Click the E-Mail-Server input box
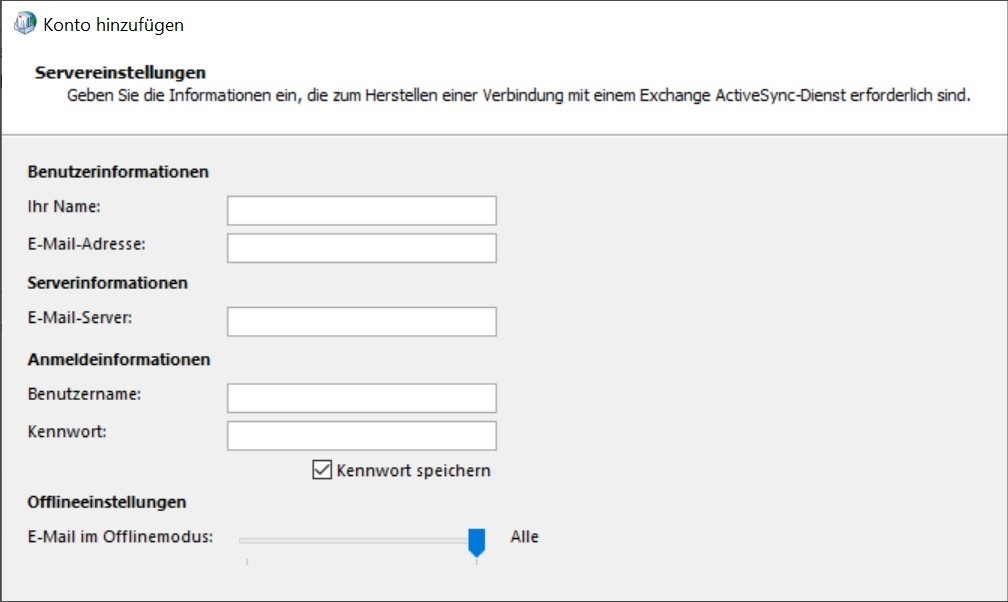 pos(360,321)
